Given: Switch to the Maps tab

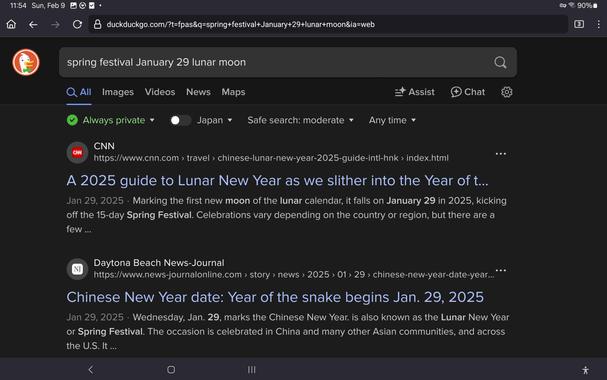Looking at the screenshot, I should (x=233, y=92).
